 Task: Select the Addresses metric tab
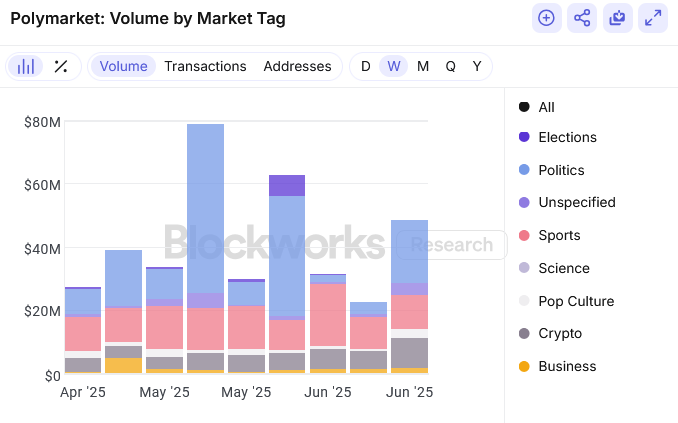coord(297,67)
